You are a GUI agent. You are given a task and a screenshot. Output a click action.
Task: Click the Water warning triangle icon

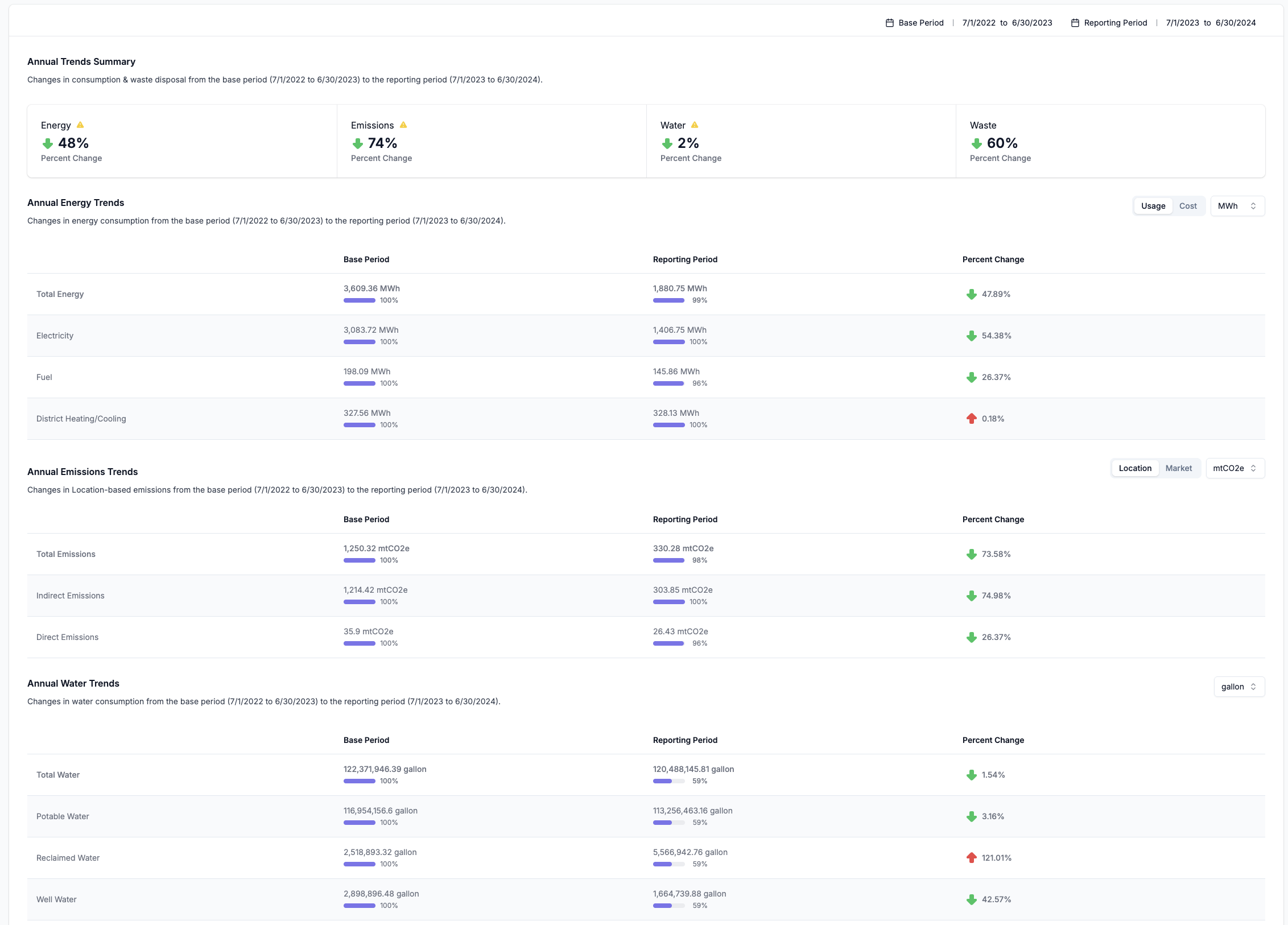point(695,125)
